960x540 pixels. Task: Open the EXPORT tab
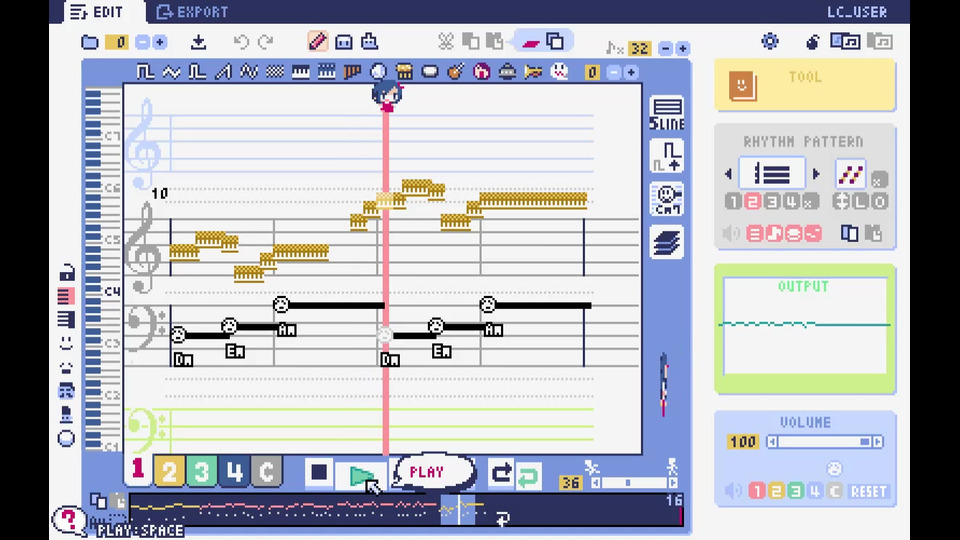pos(192,12)
